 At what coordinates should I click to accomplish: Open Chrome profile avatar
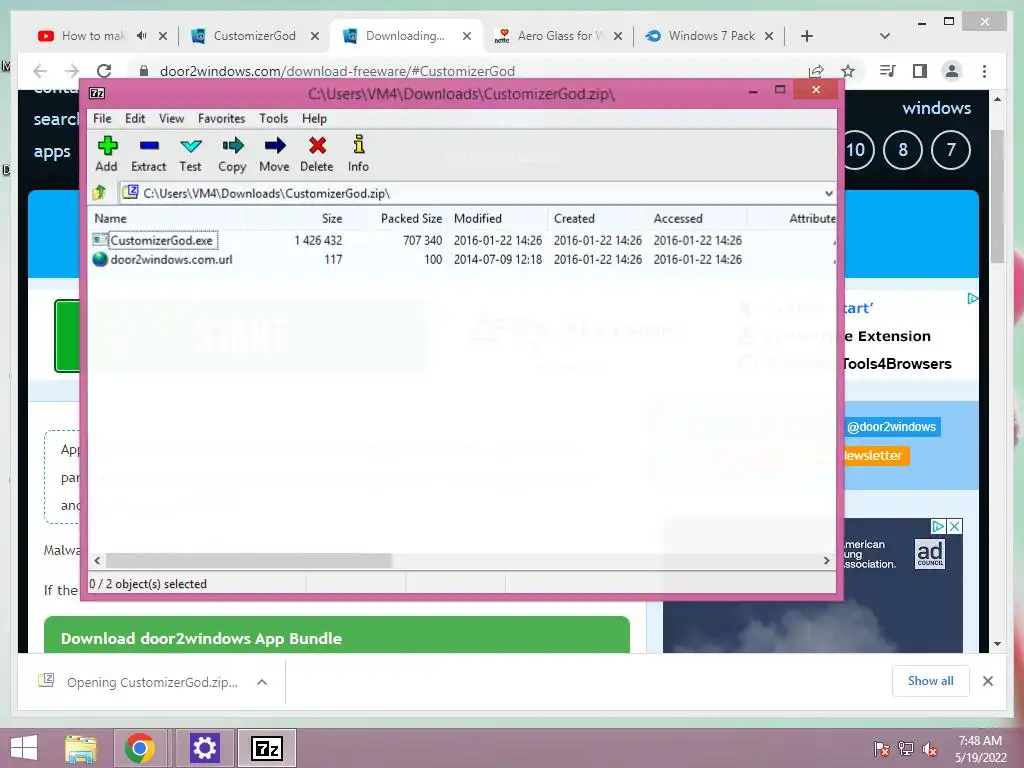click(952, 71)
